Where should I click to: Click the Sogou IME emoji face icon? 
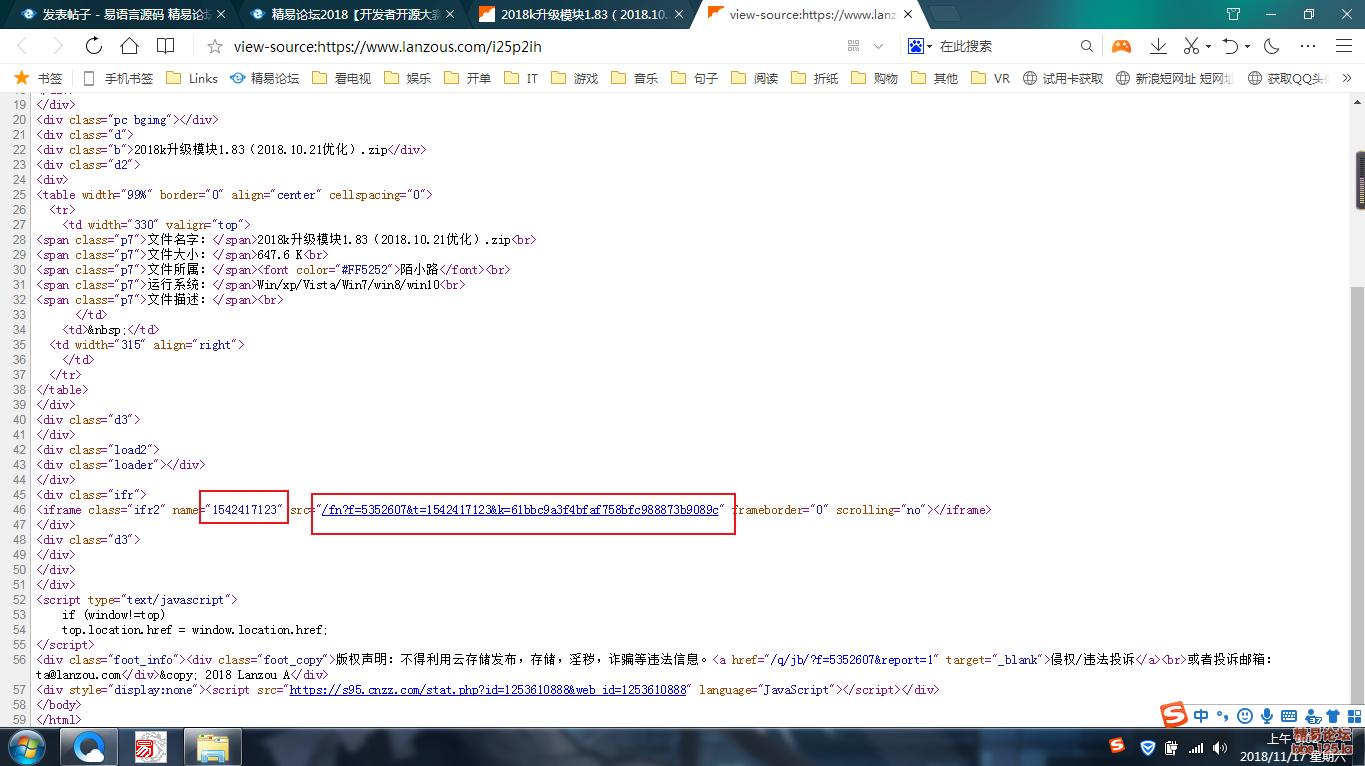[x=1244, y=716]
